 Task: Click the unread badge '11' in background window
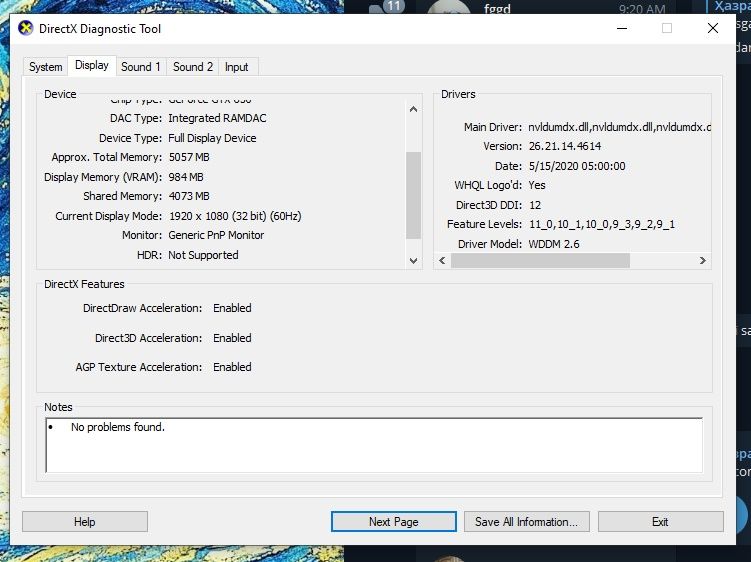click(x=394, y=6)
